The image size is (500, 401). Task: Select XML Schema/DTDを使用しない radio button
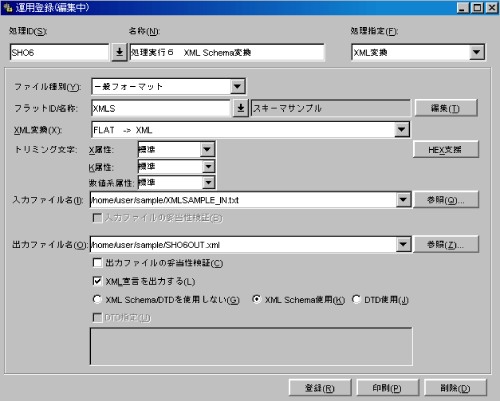pyautogui.click(x=97, y=299)
